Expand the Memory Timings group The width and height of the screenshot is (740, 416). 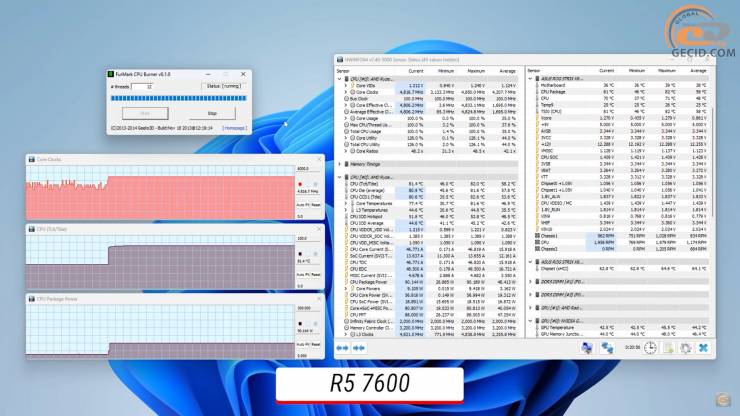point(340,164)
